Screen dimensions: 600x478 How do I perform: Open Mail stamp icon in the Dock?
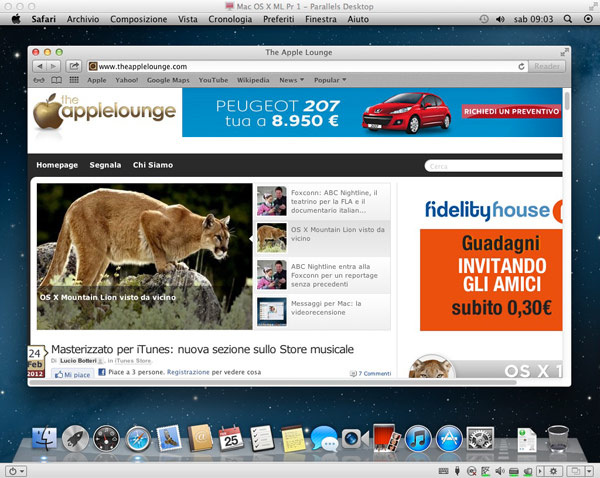[x=169, y=437]
